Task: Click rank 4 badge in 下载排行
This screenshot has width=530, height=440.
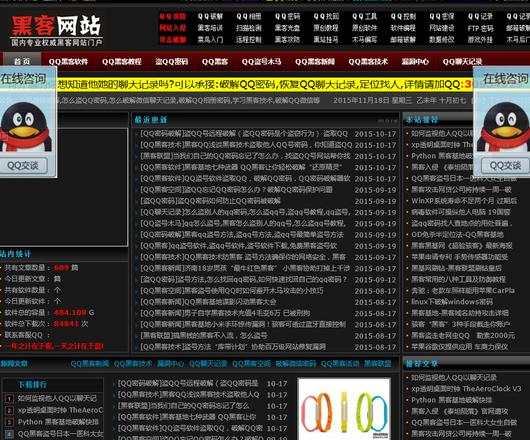Action: pos(9,434)
